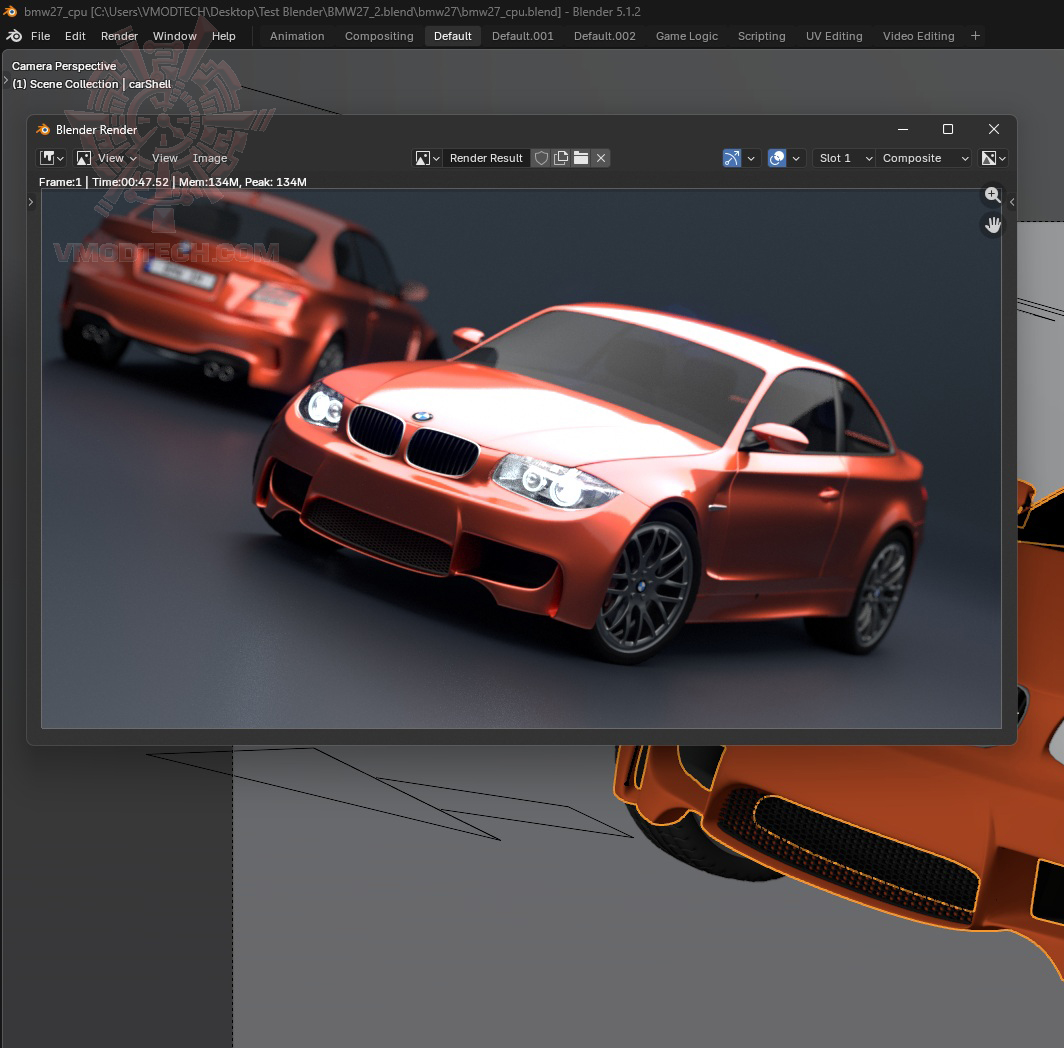The width and height of the screenshot is (1064, 1048).
Task: Click the zoom magnifier gizmo icon
Action: tap(993, 195)
